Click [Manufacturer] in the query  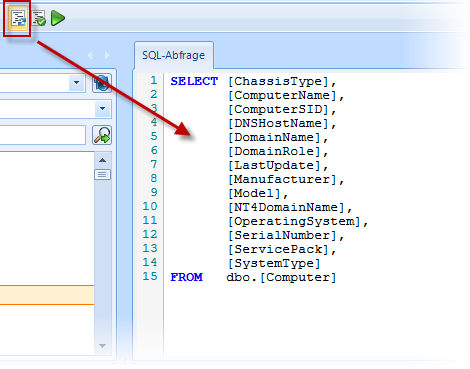[282, 179]
